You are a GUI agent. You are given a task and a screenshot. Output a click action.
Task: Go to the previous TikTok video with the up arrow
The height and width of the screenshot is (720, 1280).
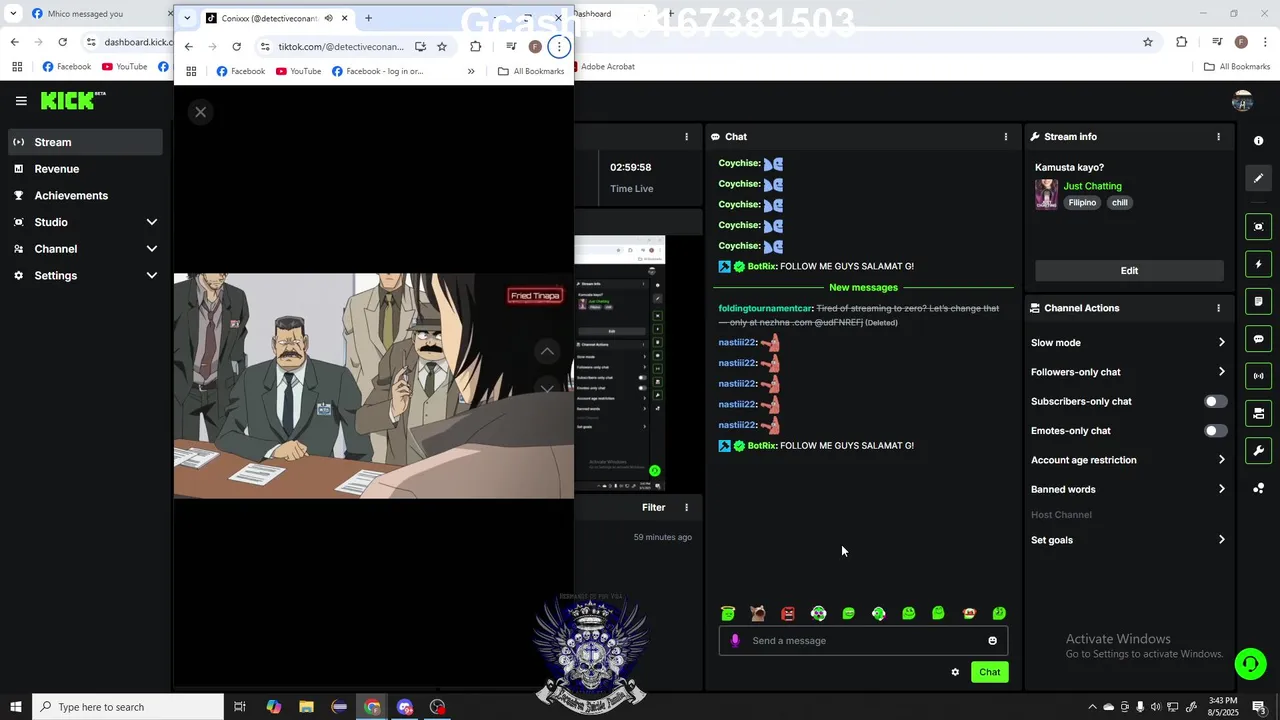pos(547,351)
